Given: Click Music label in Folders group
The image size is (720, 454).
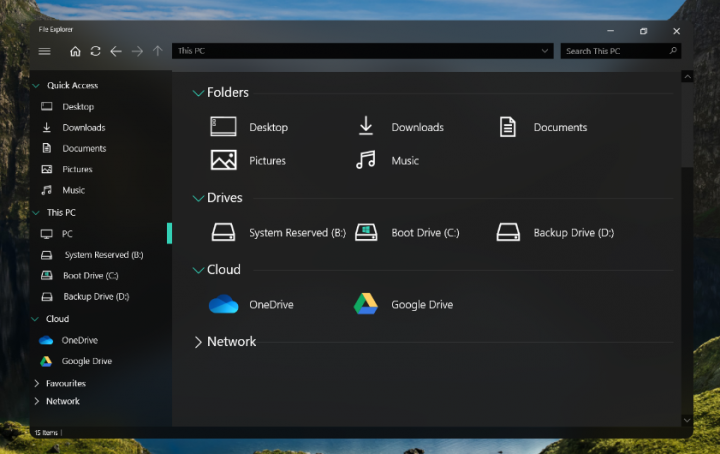Looking at the screenshot, I should (405, 161).
